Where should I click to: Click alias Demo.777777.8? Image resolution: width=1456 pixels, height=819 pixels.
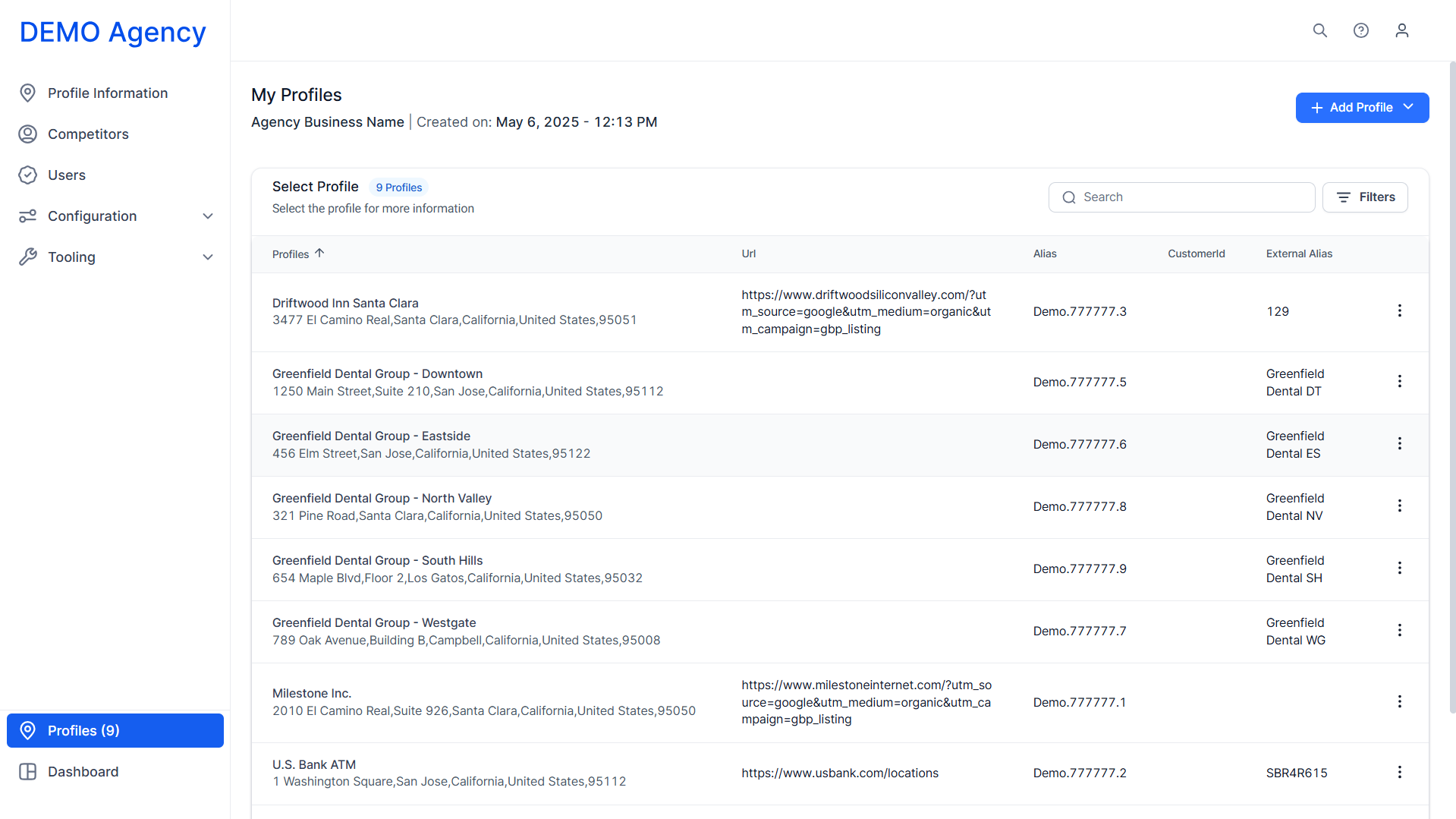(1080, 506)
